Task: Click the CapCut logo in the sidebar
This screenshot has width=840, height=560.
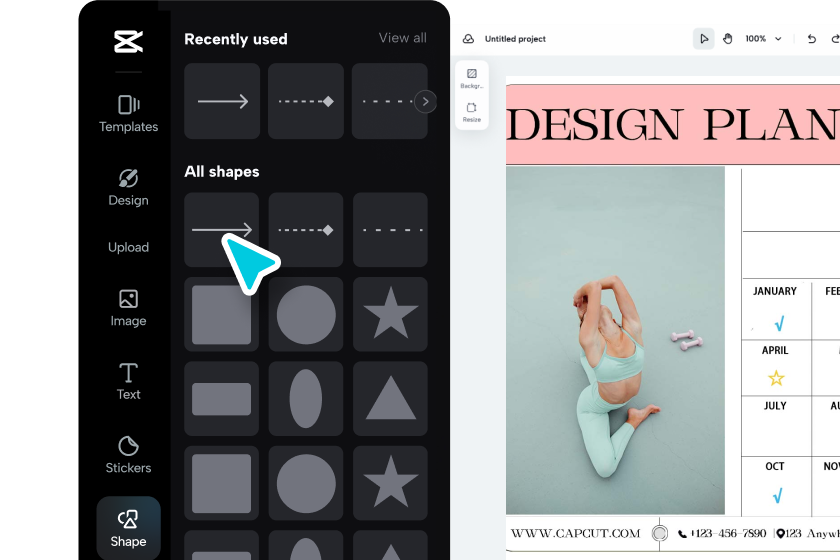Action: click(x=129, y=41)
